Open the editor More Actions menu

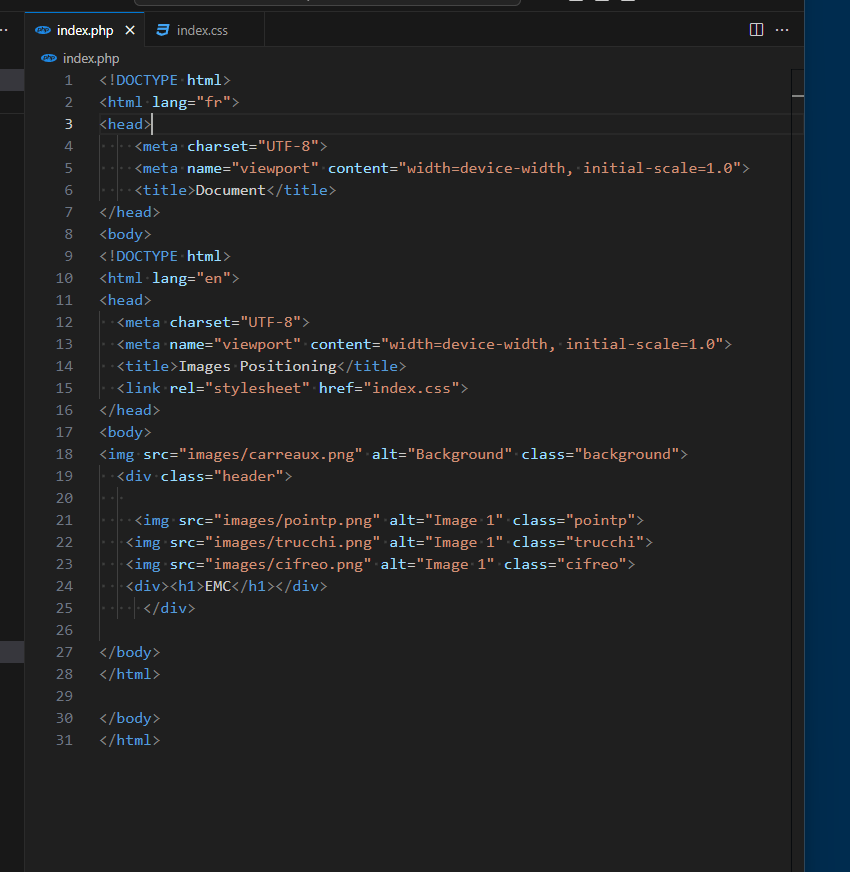(x=782, y=29)
